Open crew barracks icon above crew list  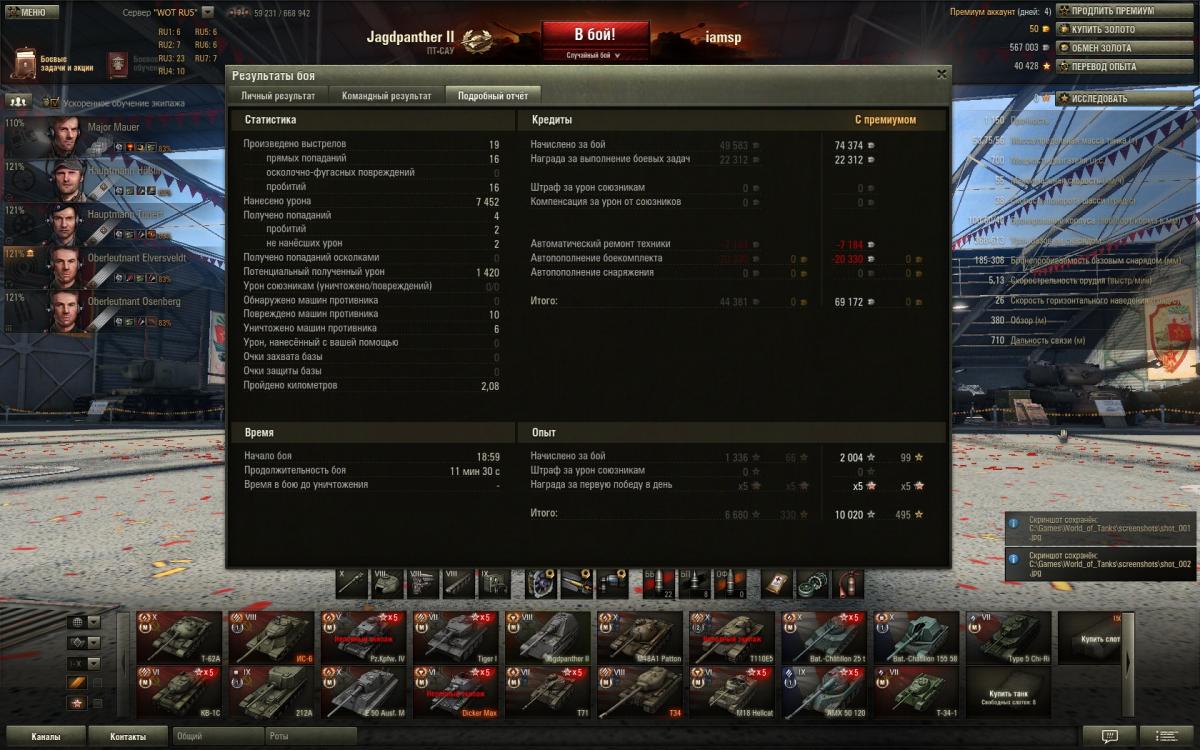tap(19, 102)
